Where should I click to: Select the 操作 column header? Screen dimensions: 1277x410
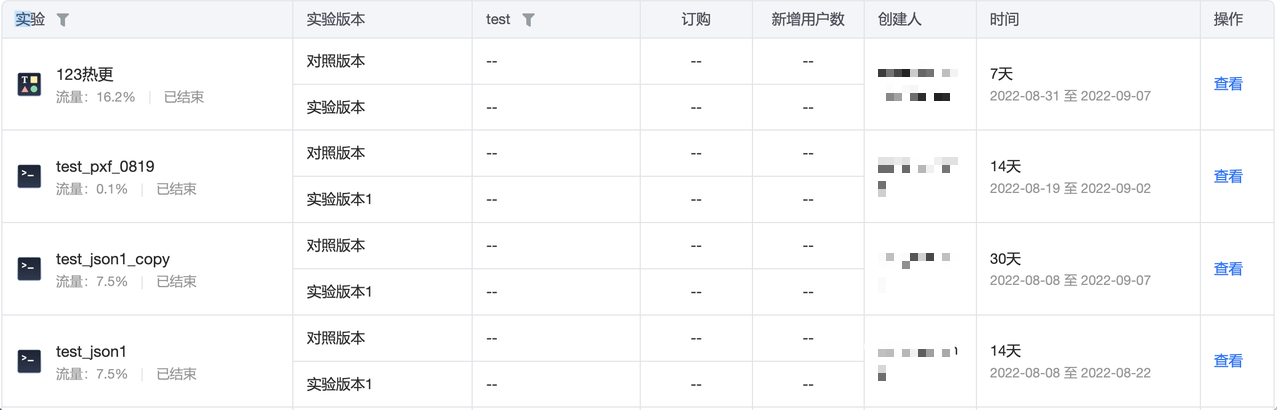pos(1228,20)
